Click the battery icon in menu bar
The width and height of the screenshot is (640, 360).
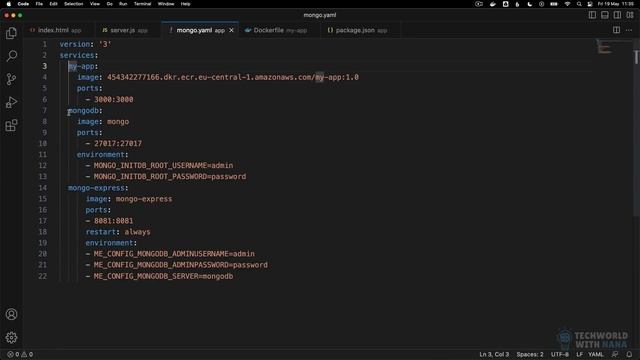coord(554,4)
